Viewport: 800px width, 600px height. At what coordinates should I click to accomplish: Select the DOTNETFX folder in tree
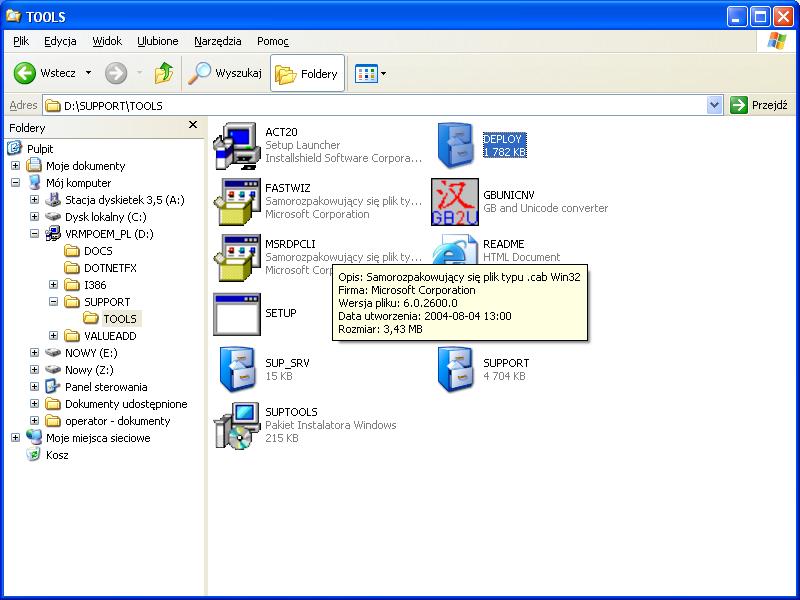pos(110,268)
